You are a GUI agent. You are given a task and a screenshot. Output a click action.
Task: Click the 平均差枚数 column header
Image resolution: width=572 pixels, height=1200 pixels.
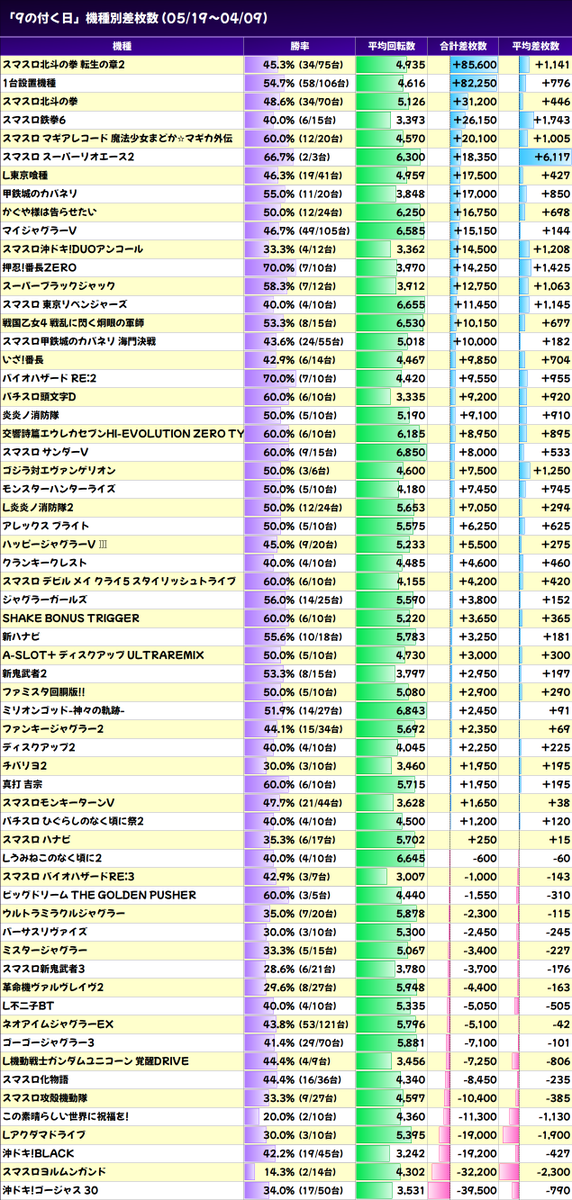point(535,46)
